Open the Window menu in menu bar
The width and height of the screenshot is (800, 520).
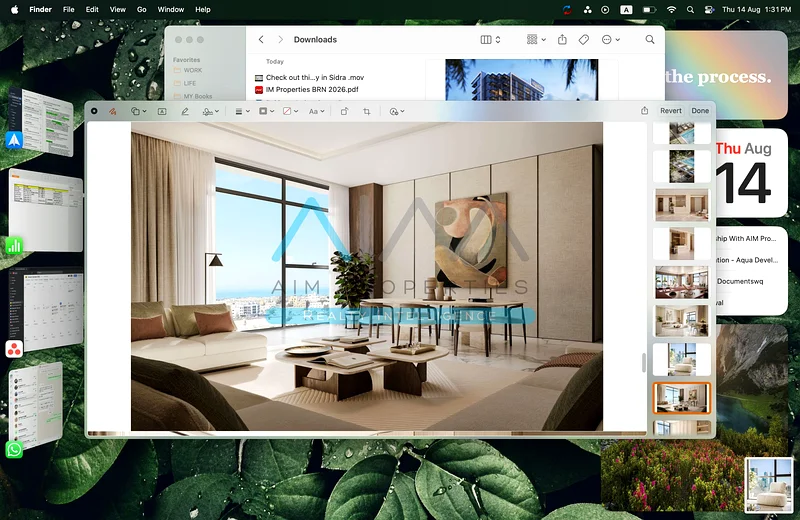point(171,9)
